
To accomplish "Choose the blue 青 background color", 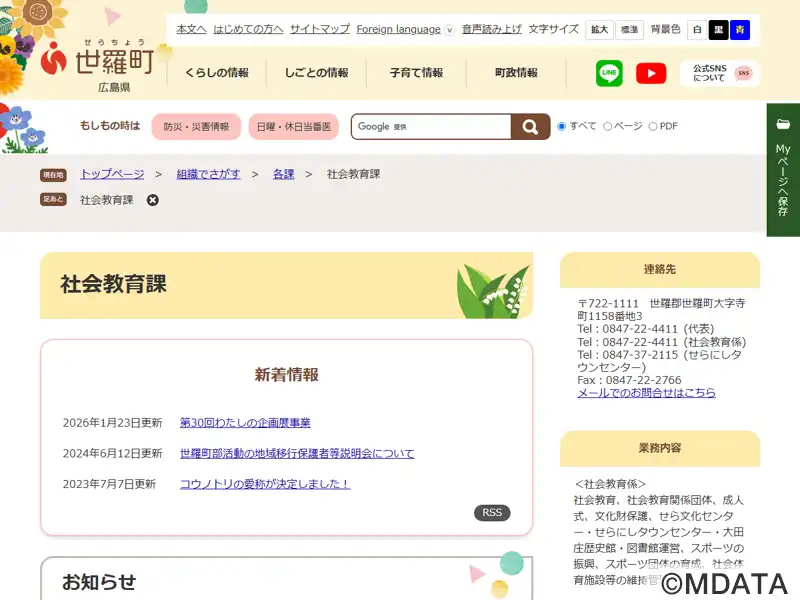I will coord(740,30).
